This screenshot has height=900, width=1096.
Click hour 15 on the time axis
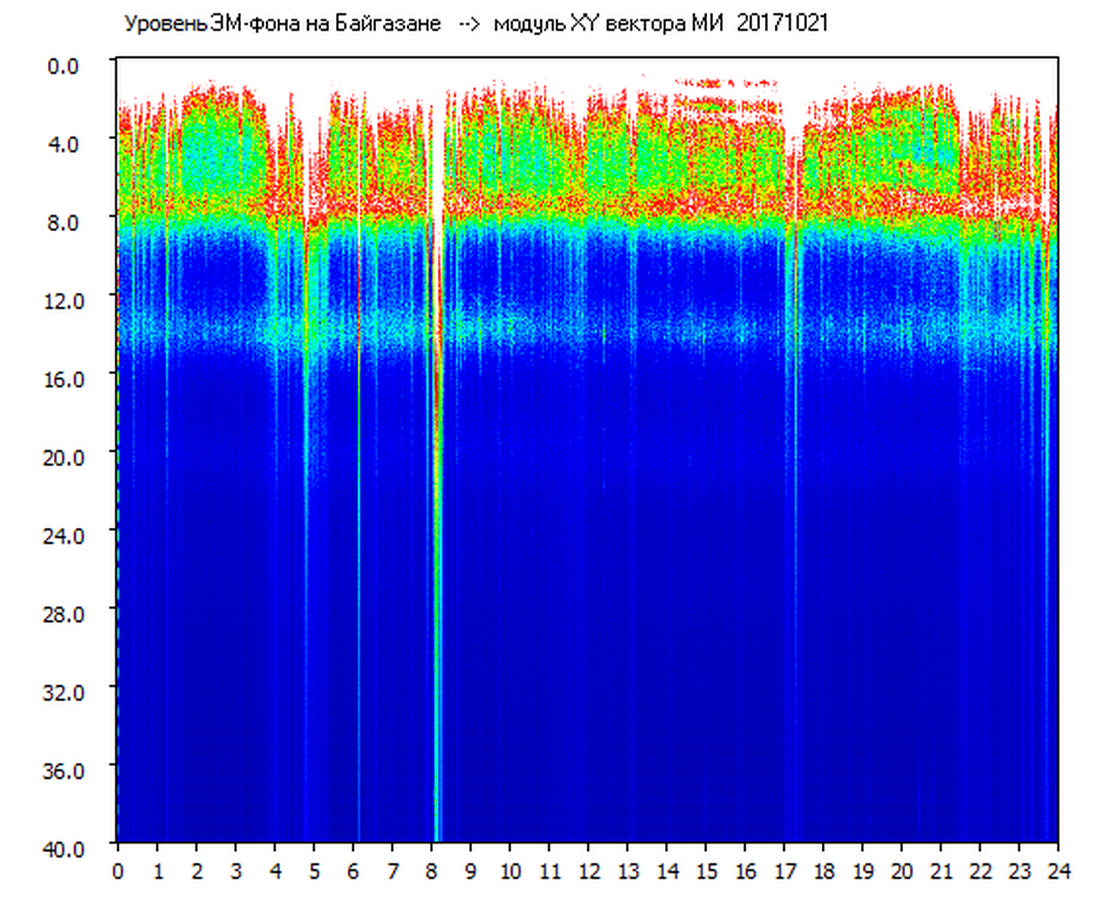pyautogui.click(x=707, y=870)
